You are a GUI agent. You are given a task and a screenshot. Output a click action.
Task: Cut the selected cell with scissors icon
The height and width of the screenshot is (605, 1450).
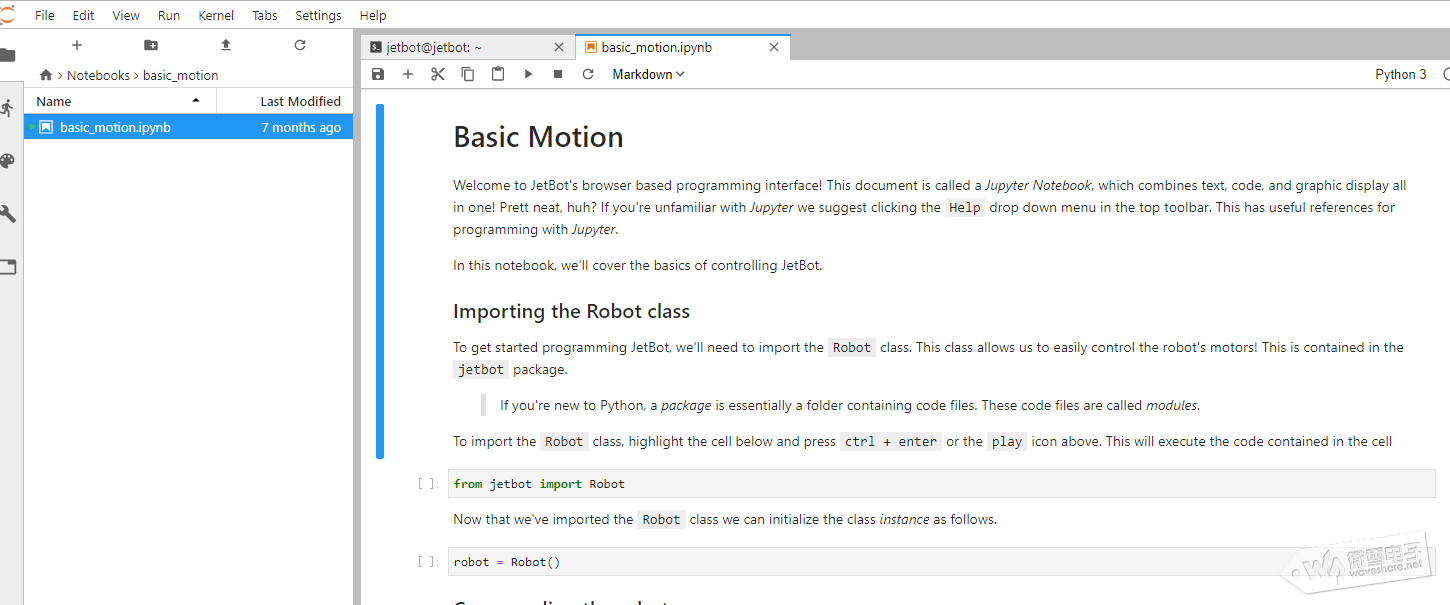tap(437, 74)
